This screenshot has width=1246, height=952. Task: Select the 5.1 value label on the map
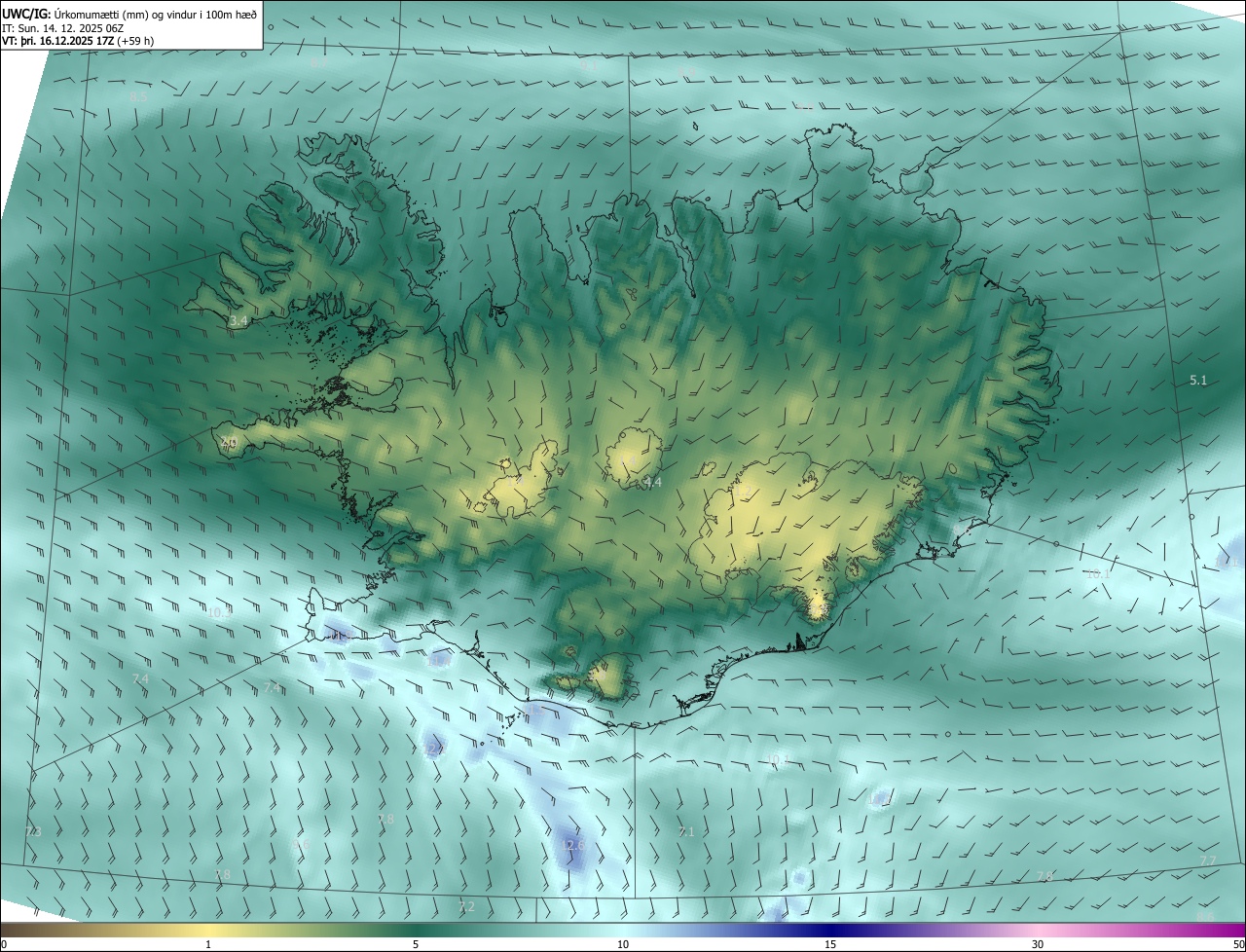pos(1198,381)
